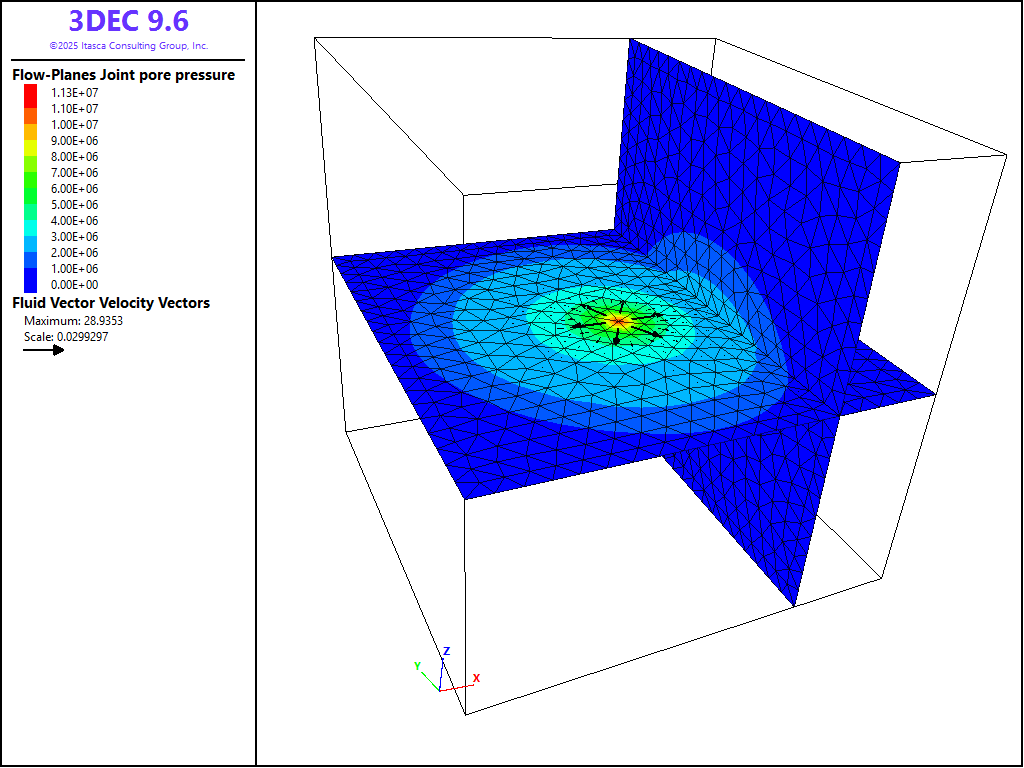Screen dimensions: 1024x768
Task: Click the blue Z axis label
Action: [x=447, y=651]
